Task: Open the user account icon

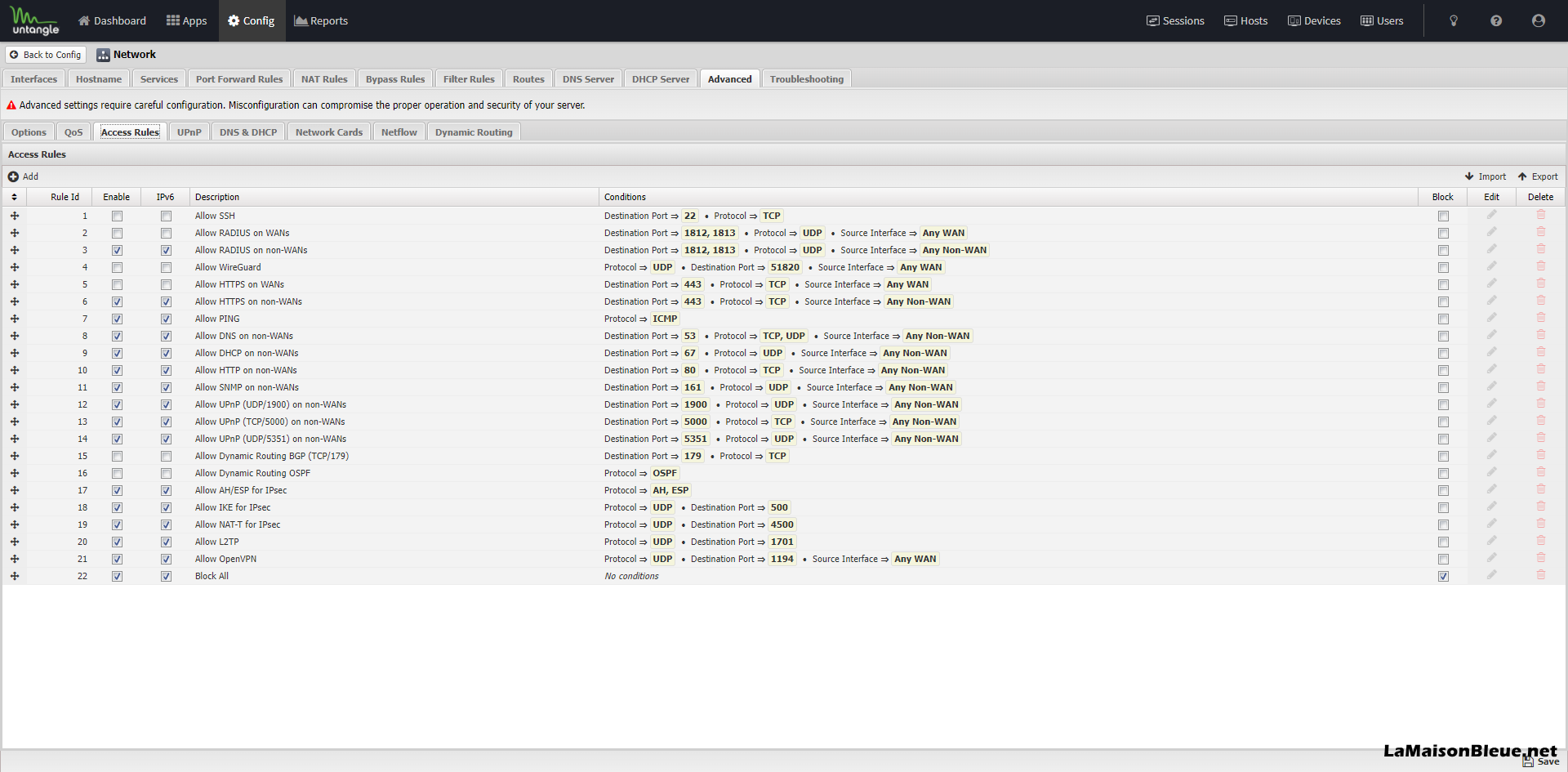Action: (x=1538, y=21)
